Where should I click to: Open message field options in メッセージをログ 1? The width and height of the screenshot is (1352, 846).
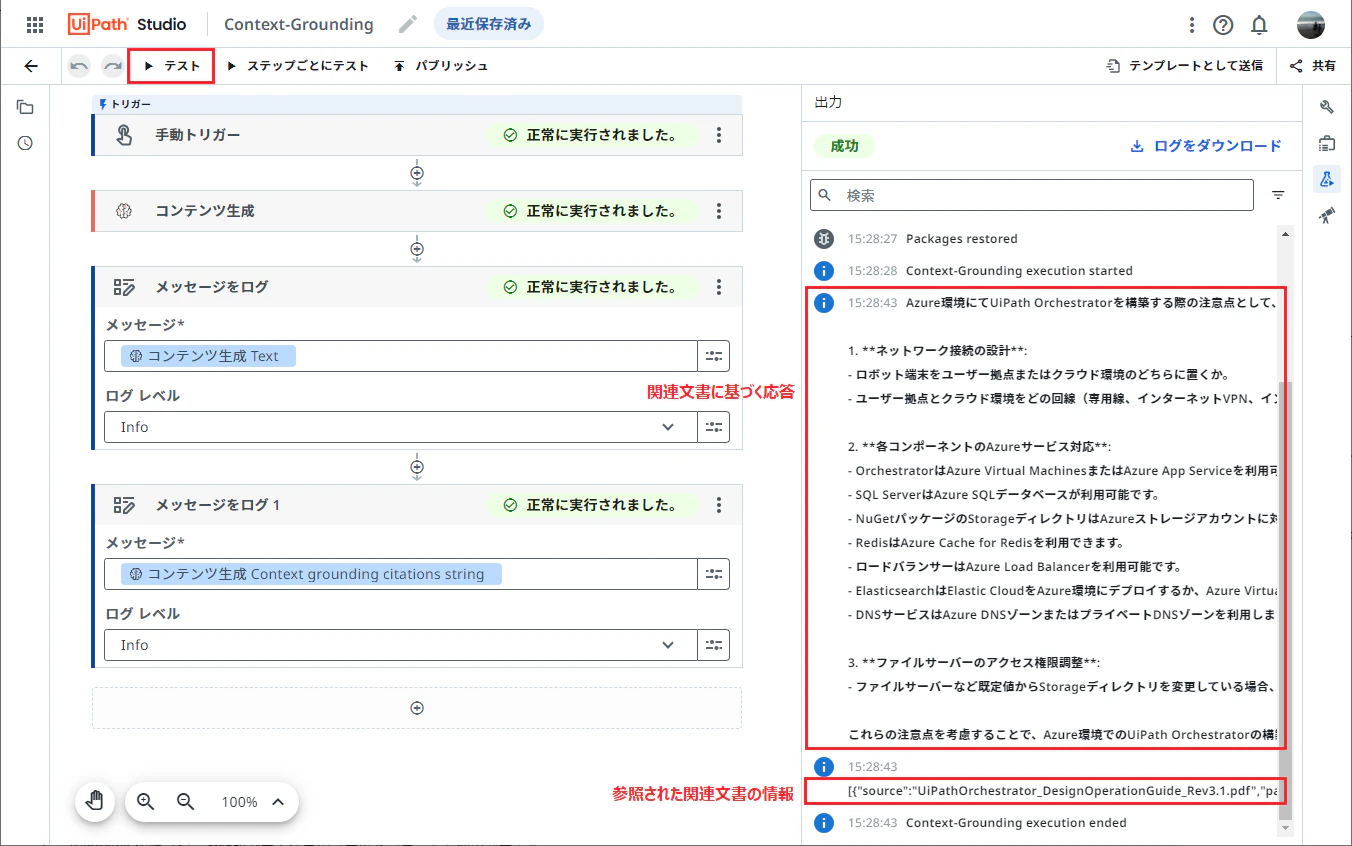[713, 574]
